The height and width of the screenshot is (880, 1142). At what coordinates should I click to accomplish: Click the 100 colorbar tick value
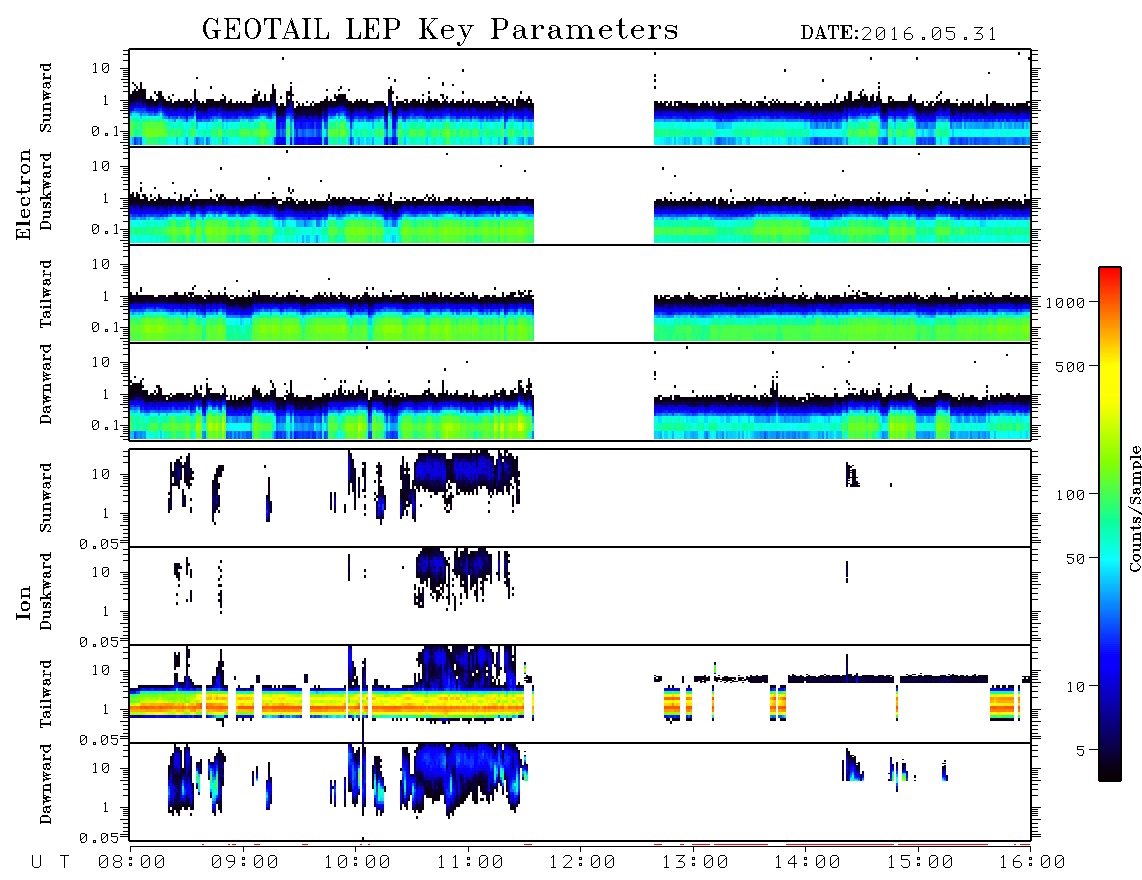(1070, 495)
